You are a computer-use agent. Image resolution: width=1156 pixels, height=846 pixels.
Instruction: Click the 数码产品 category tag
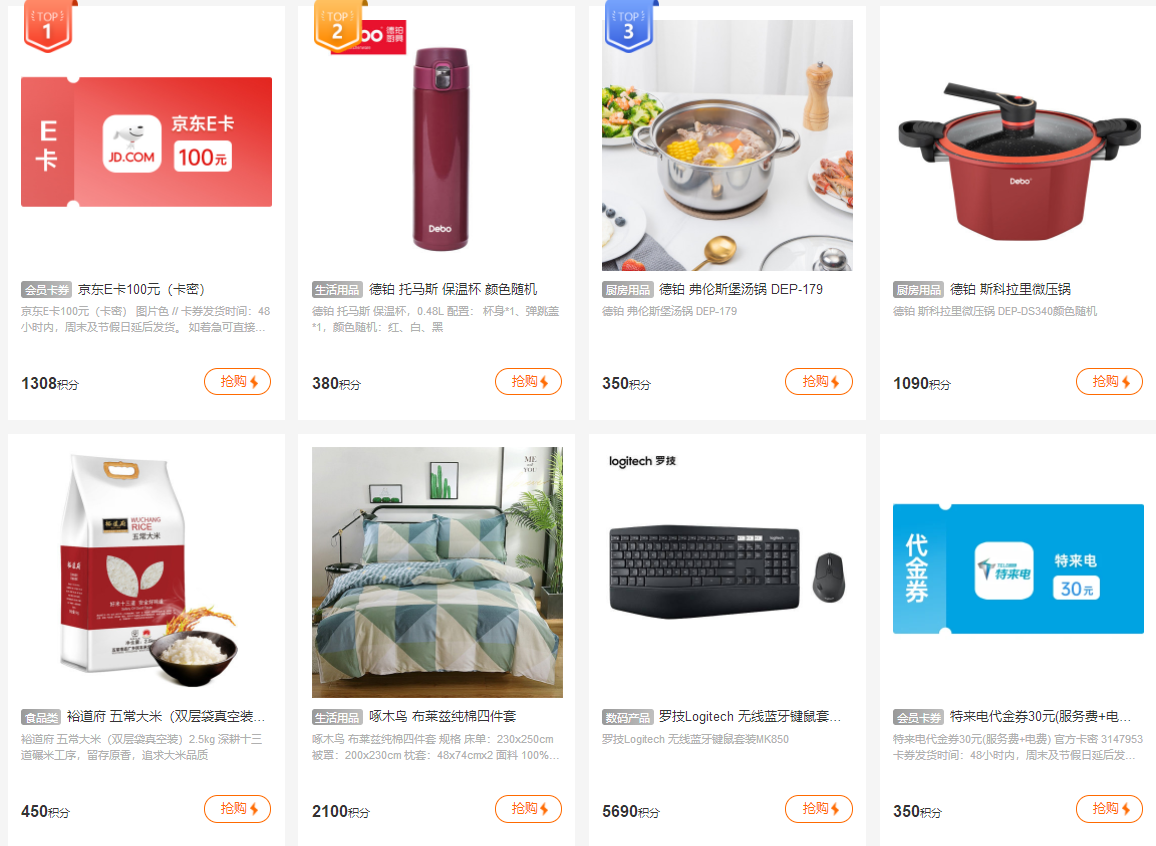[627, 717]
